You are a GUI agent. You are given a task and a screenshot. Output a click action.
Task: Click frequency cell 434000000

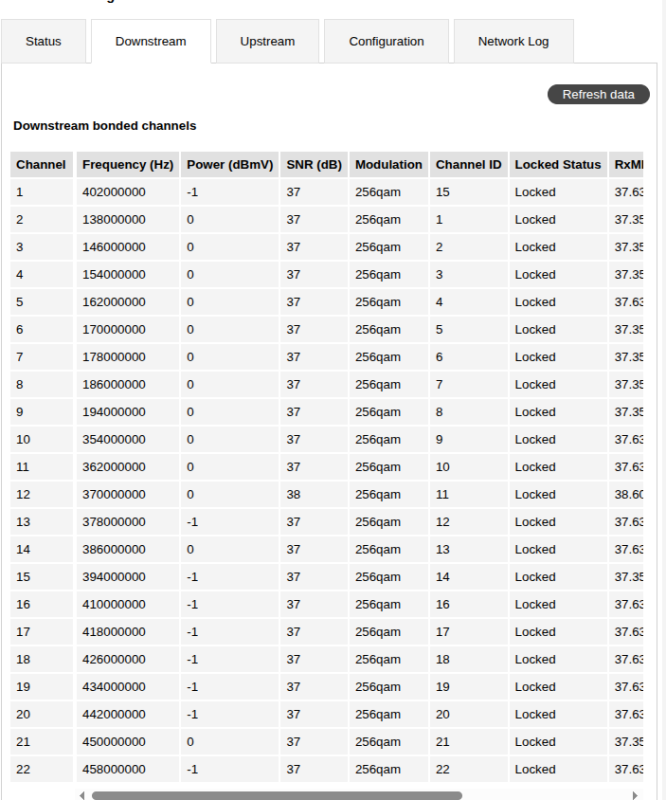tap(128, 687)
